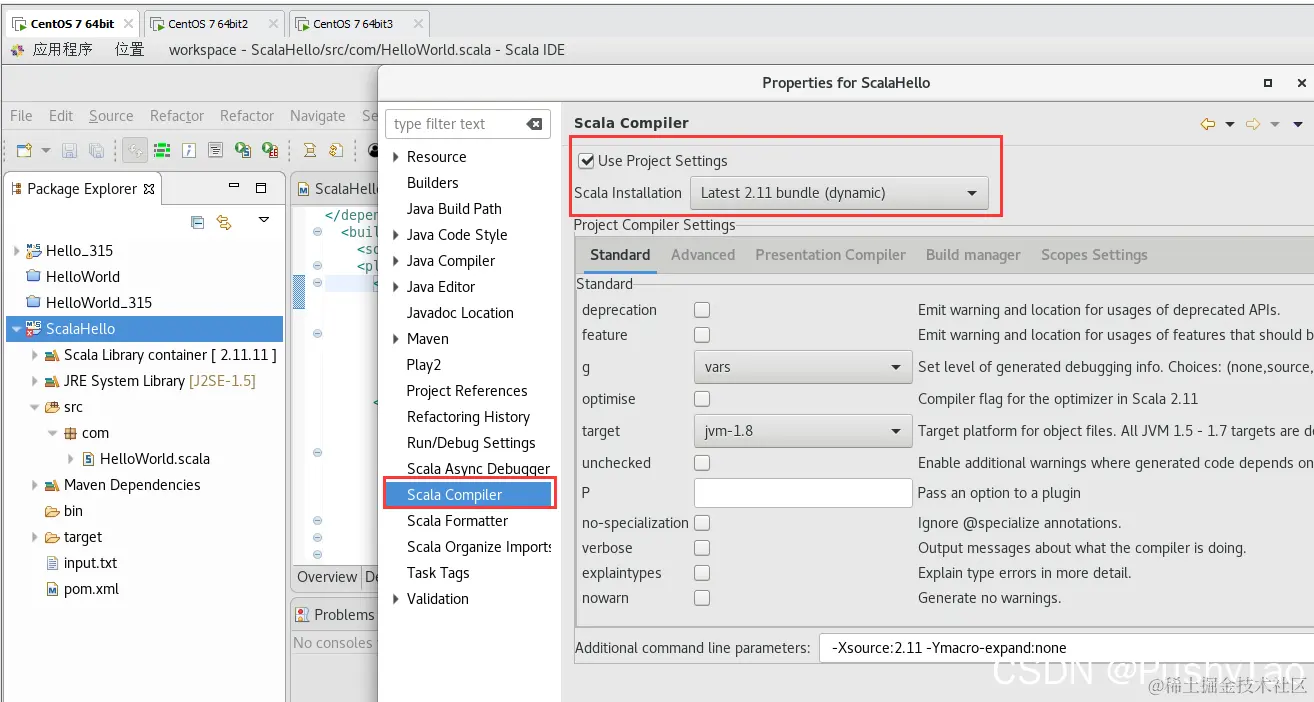This screenshot has width=1314, height=702.
Task: Open the Scala Installation dropdown
Action: (x=838, y=193)
